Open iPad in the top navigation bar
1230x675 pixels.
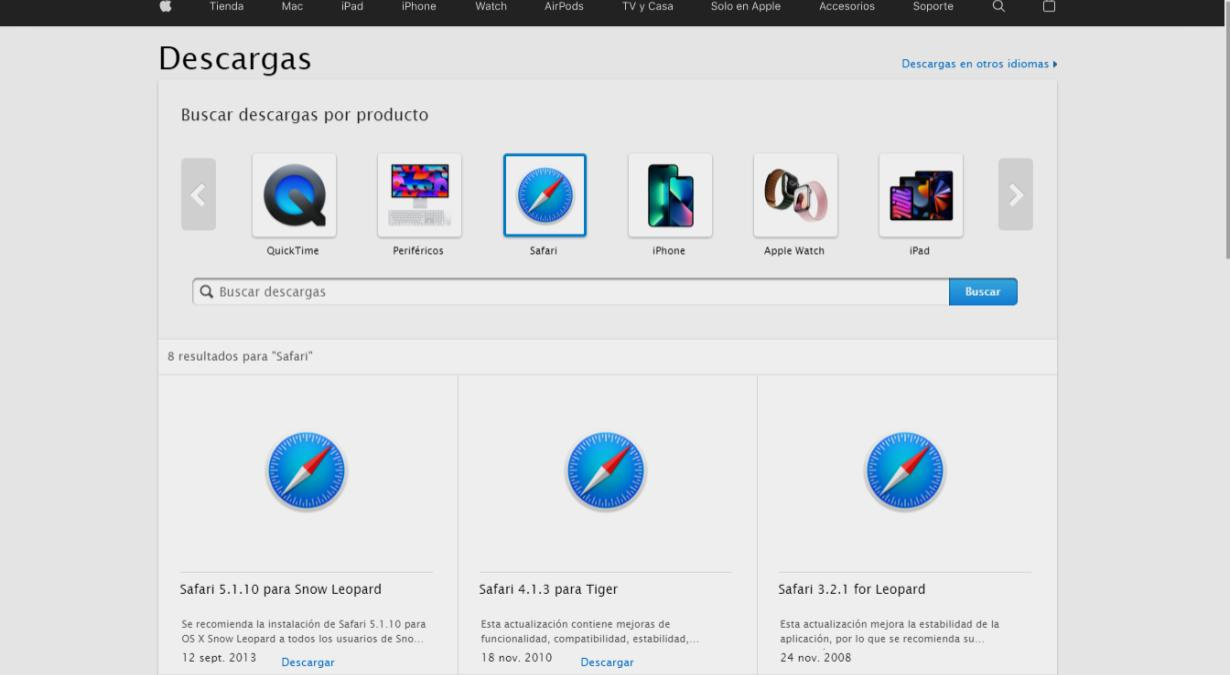(352, 7)
